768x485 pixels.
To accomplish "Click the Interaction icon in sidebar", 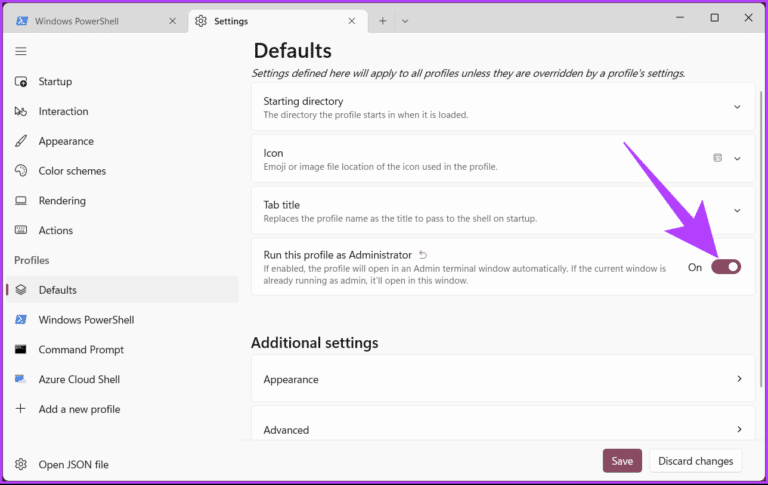I will pos(21,112).
